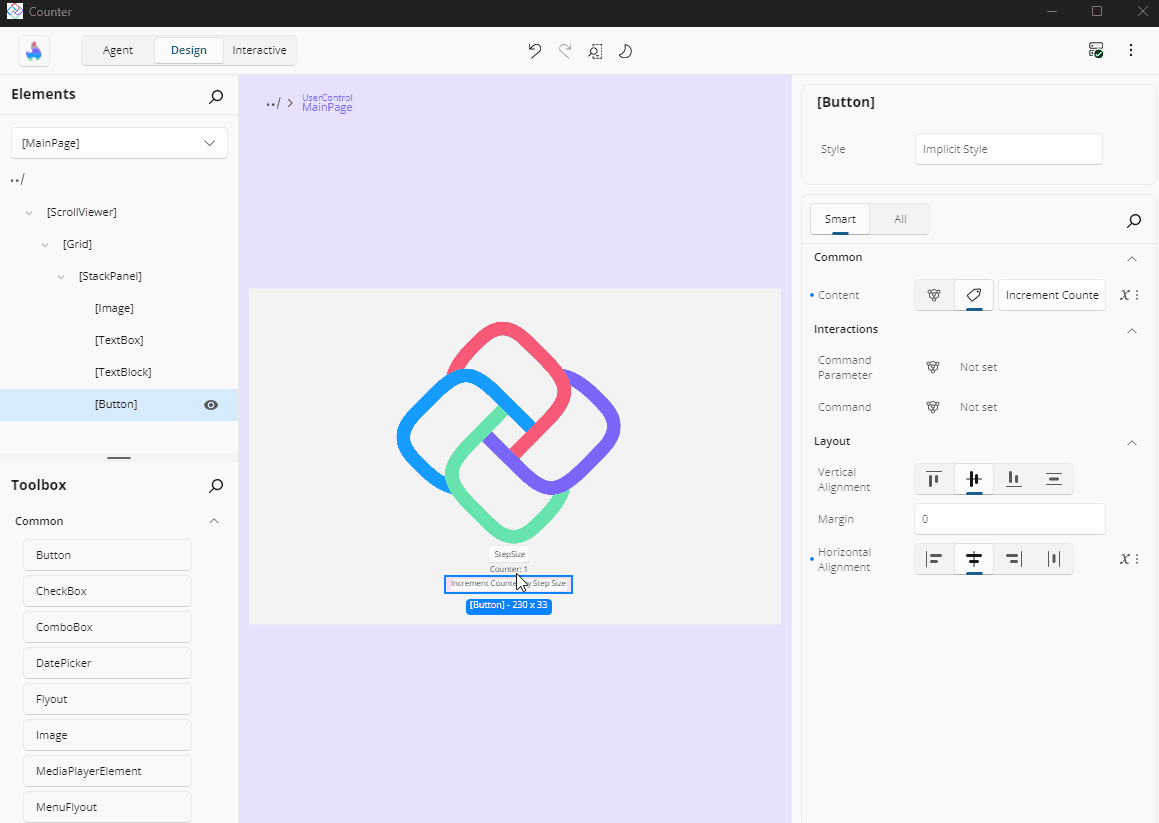Set horizontal alignment to right
The image size is (1159, 823).
[x=1013, y=559]
